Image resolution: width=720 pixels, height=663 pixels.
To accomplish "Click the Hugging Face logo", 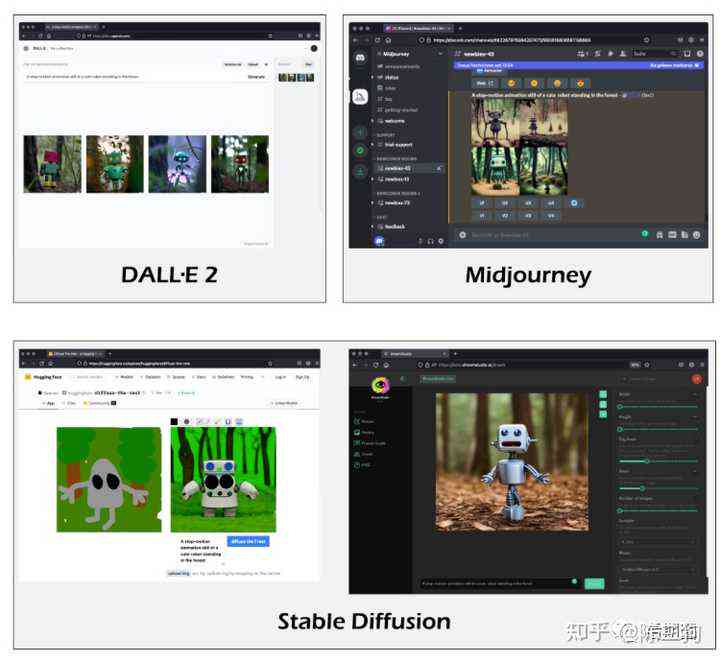I will pyautogui.click(x=43, y=377).
